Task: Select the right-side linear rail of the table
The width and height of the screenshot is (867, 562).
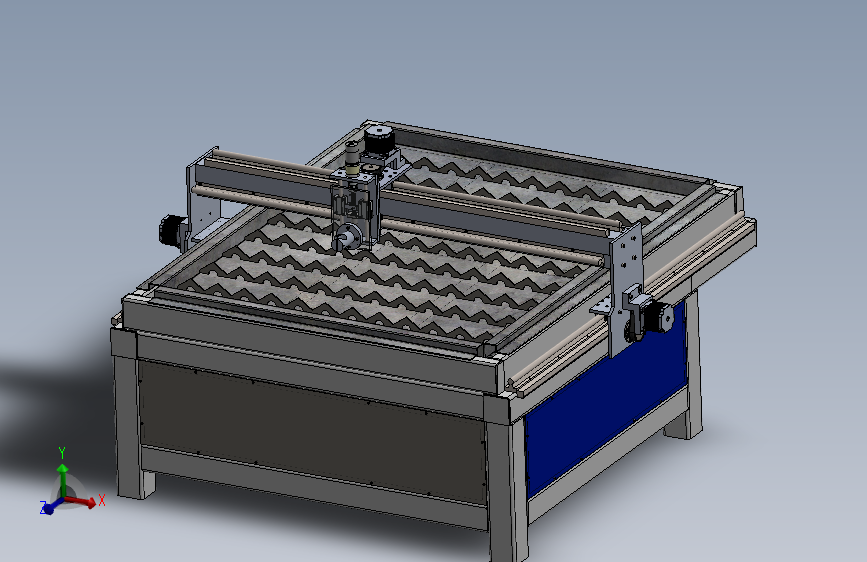Action: click(634, 303)
